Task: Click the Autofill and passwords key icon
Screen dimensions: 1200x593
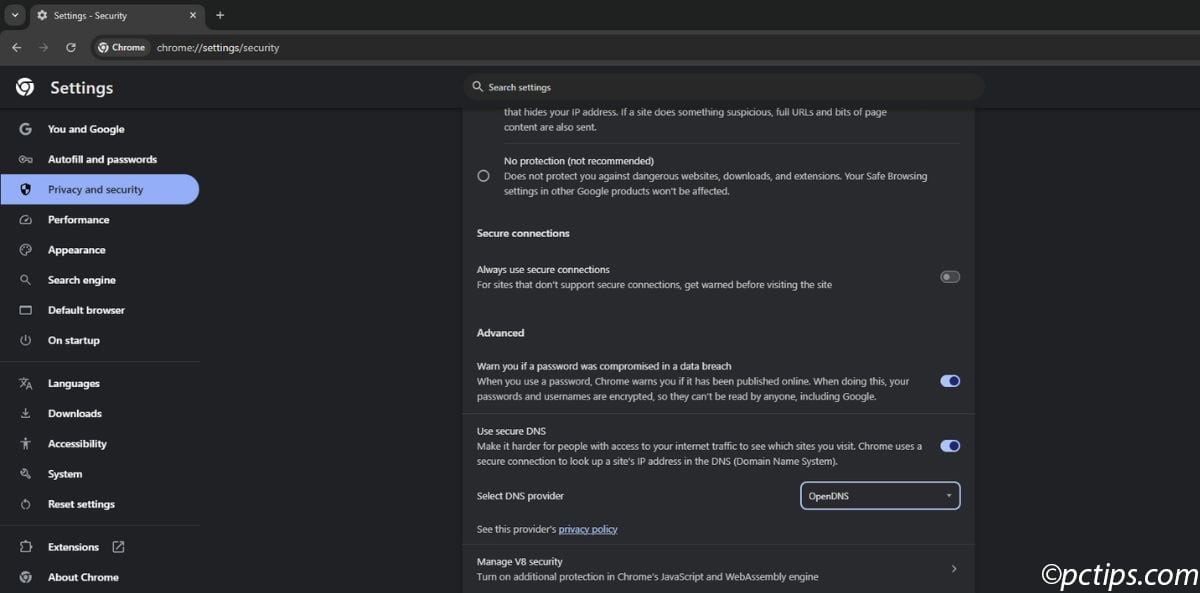Action: click(x=26, y=159)
